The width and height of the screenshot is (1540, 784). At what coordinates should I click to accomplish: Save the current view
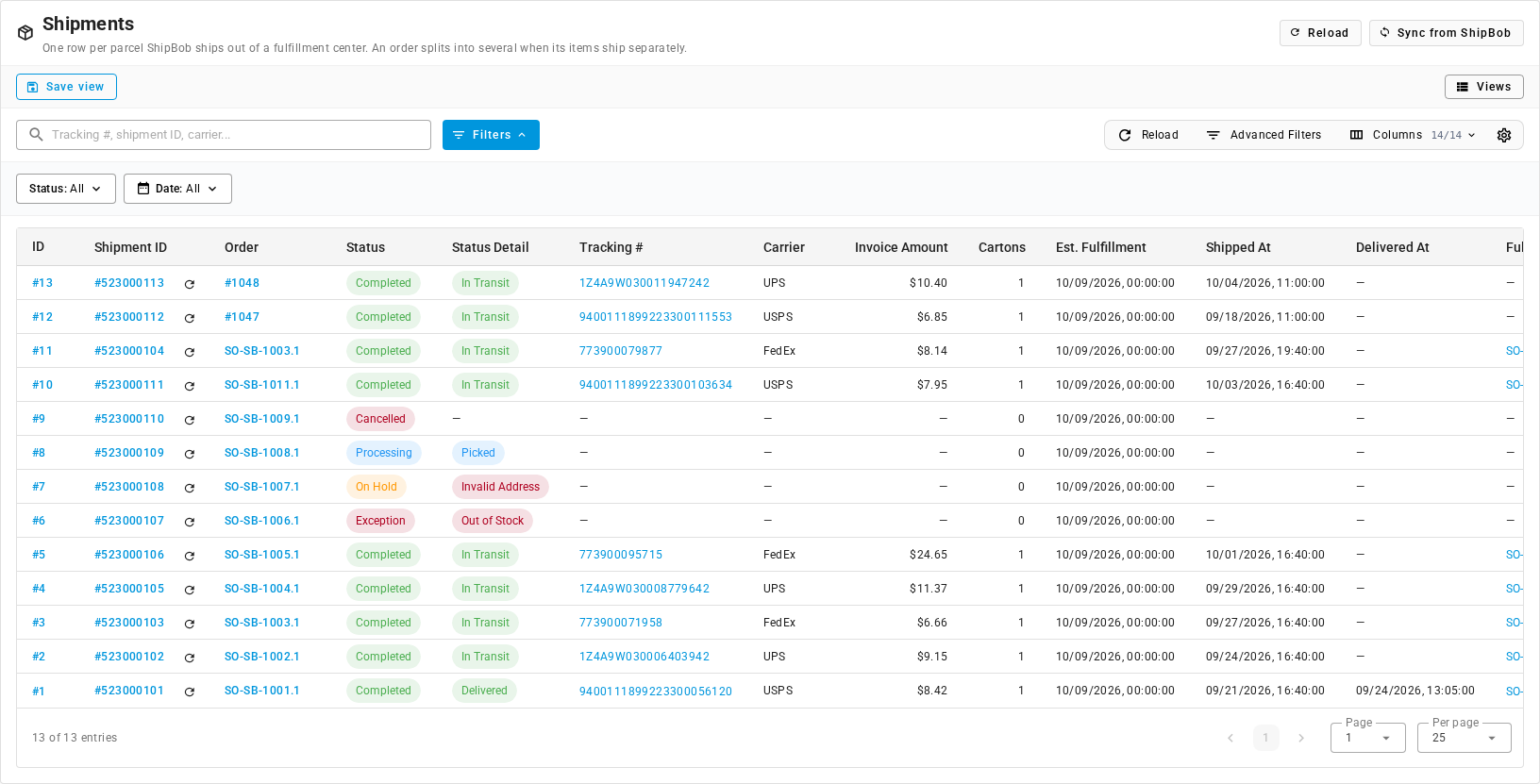66,87
